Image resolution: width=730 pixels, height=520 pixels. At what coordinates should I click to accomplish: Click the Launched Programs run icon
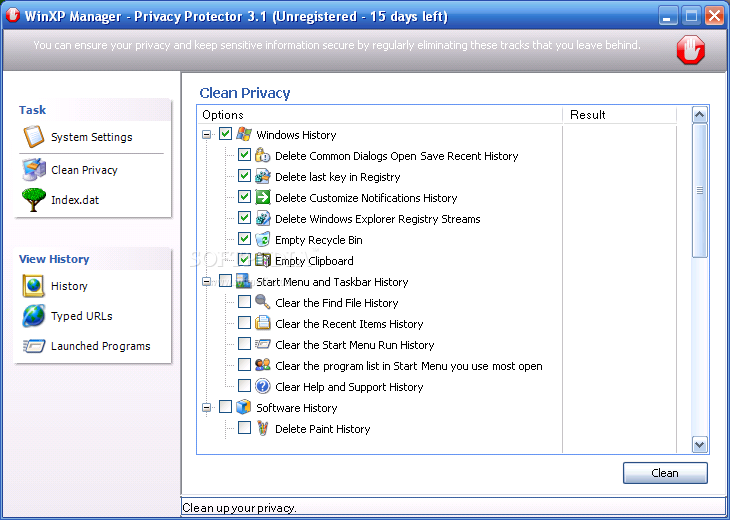point(34,346)
